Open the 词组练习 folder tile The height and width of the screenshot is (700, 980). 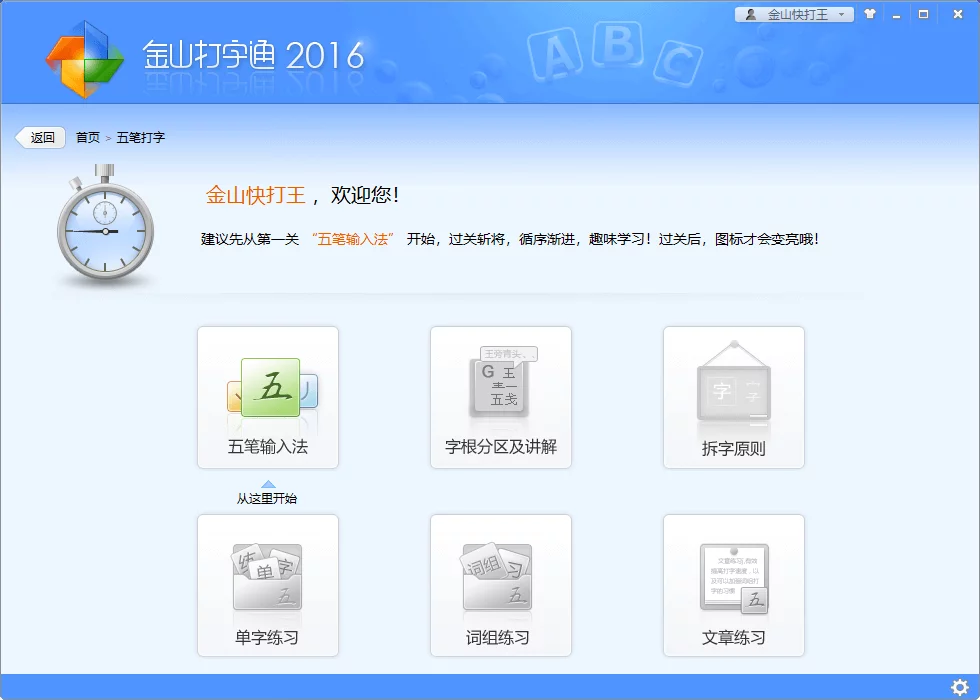501,586
